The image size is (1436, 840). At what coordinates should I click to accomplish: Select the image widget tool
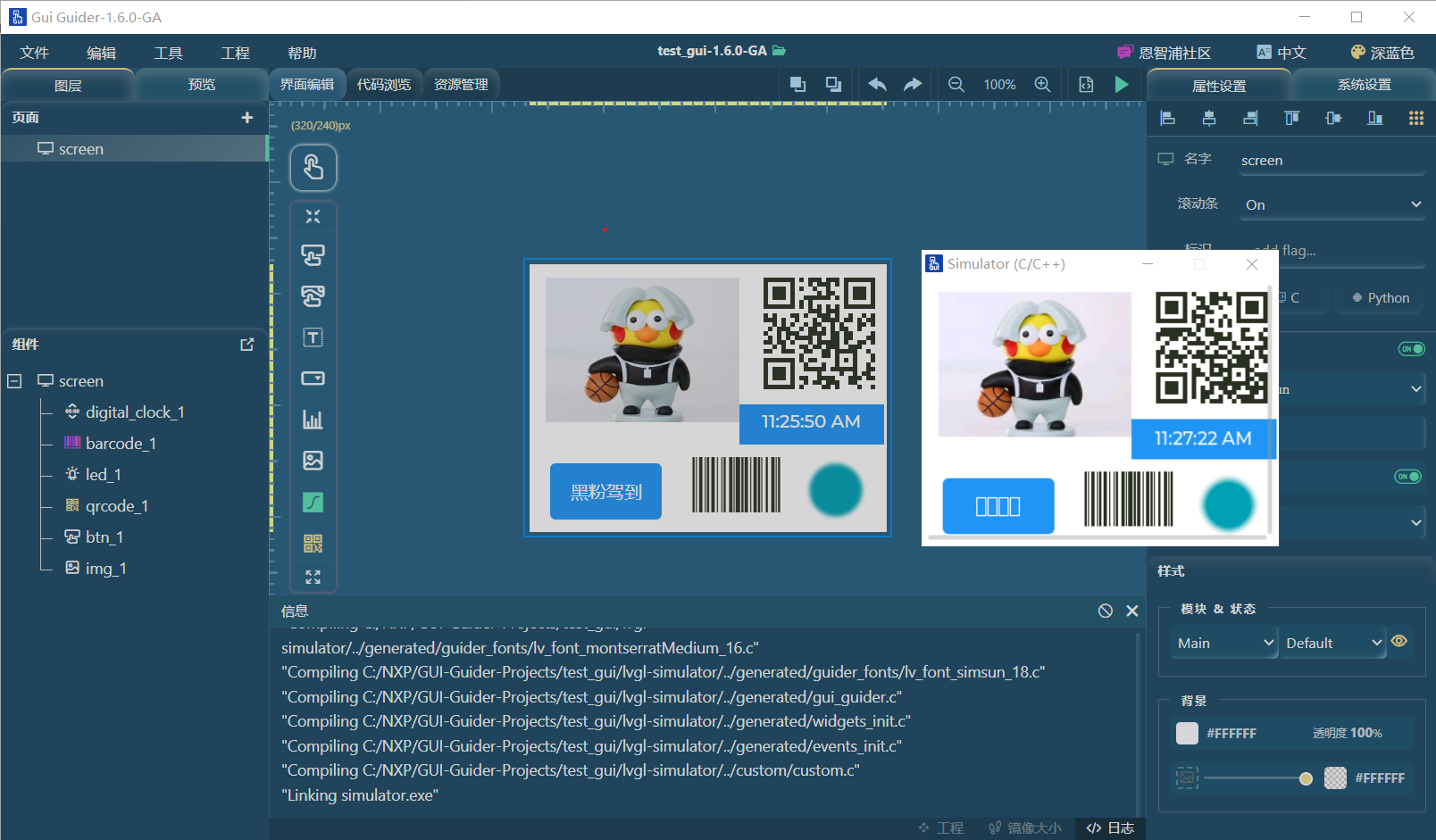coord(313,461)
